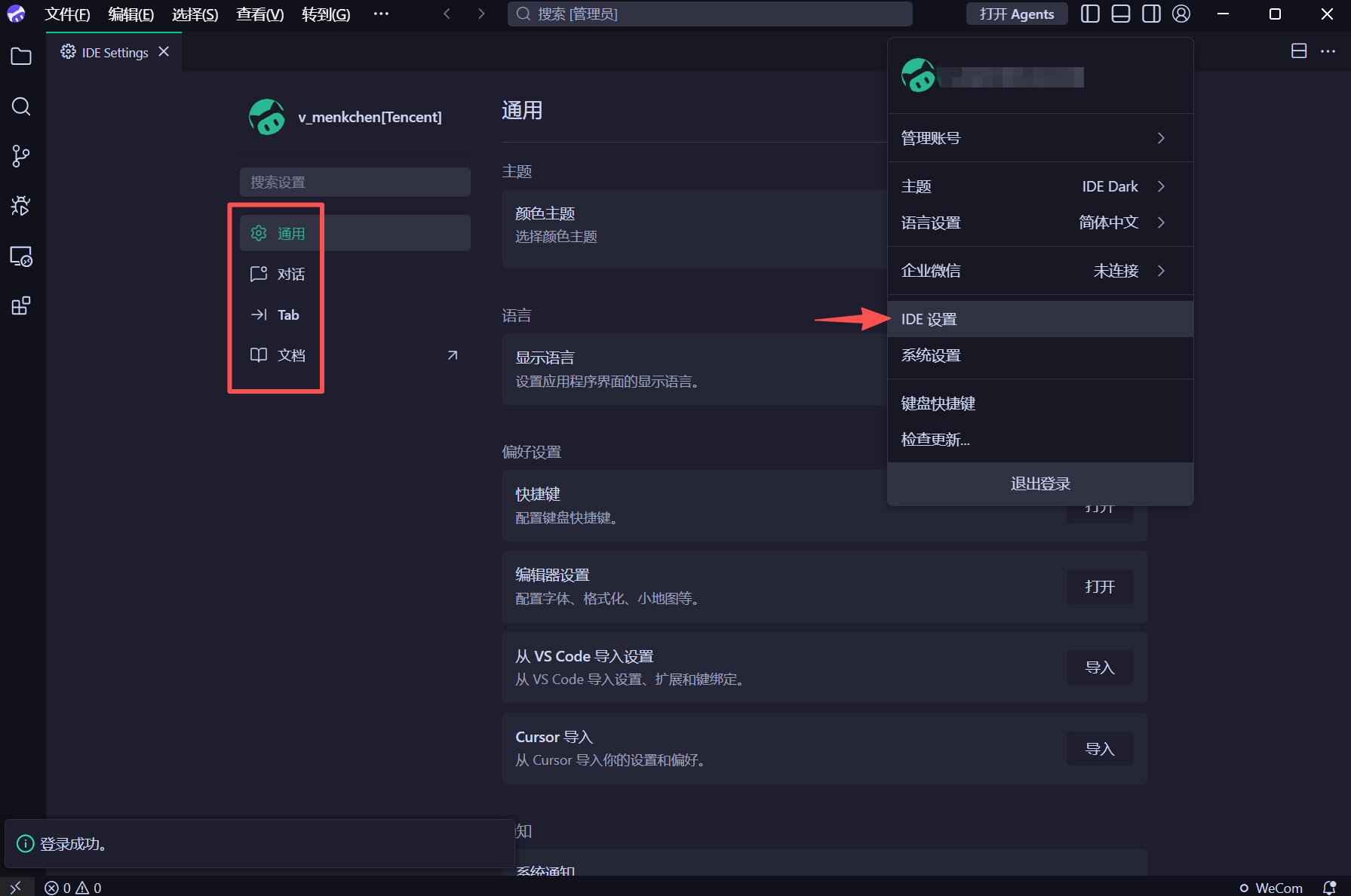The image size is (1351, 896).
Task: Expand 管理账号 submenu
Action: click(1040, 138)
